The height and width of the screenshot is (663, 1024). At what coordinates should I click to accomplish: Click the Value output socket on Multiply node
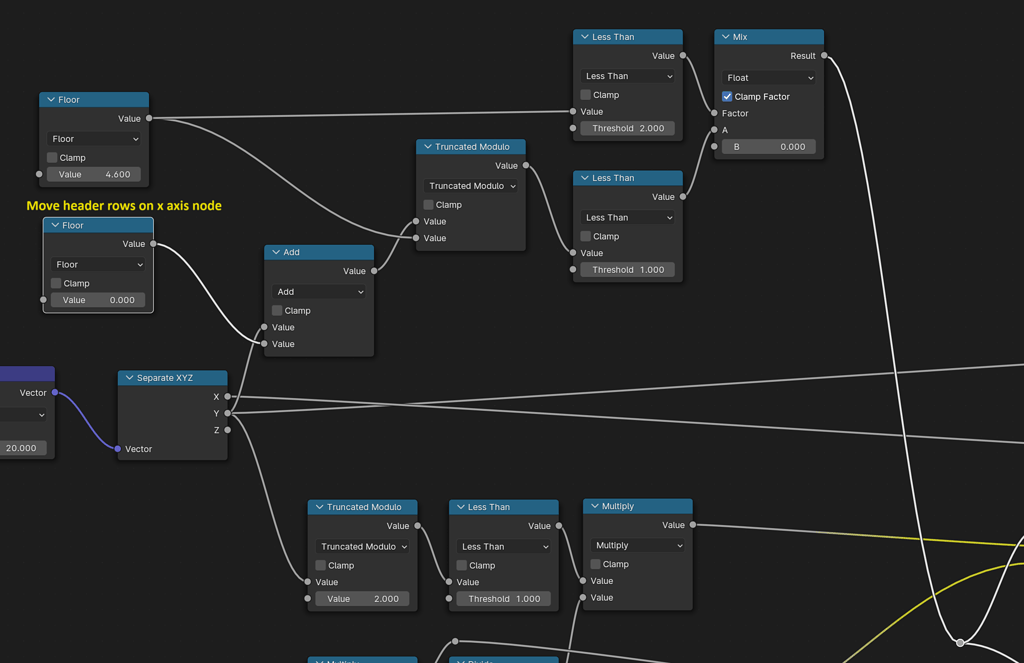[693, 524]
